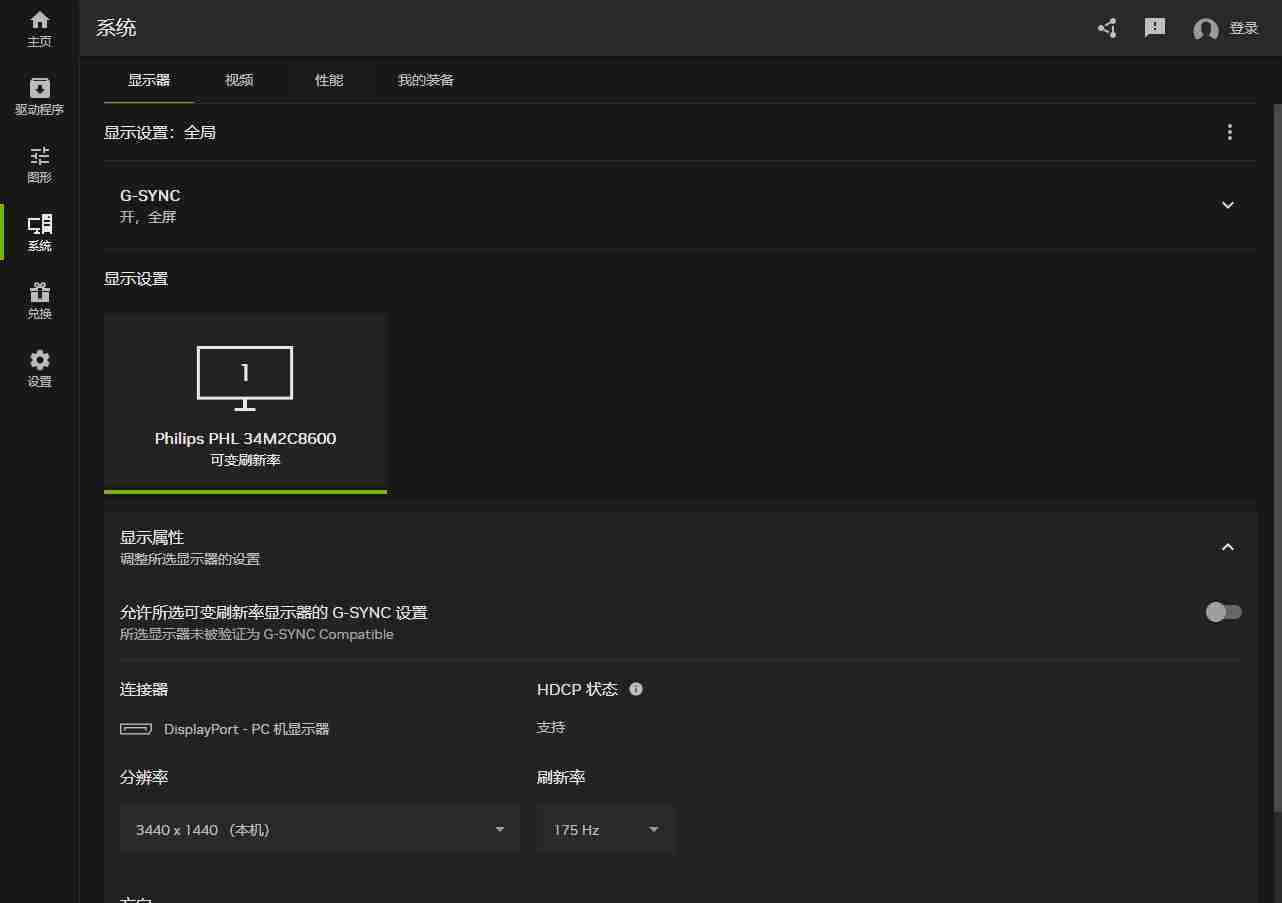Switch to the 视频 tab
The image size is (1282, 903).
point(238,80)
